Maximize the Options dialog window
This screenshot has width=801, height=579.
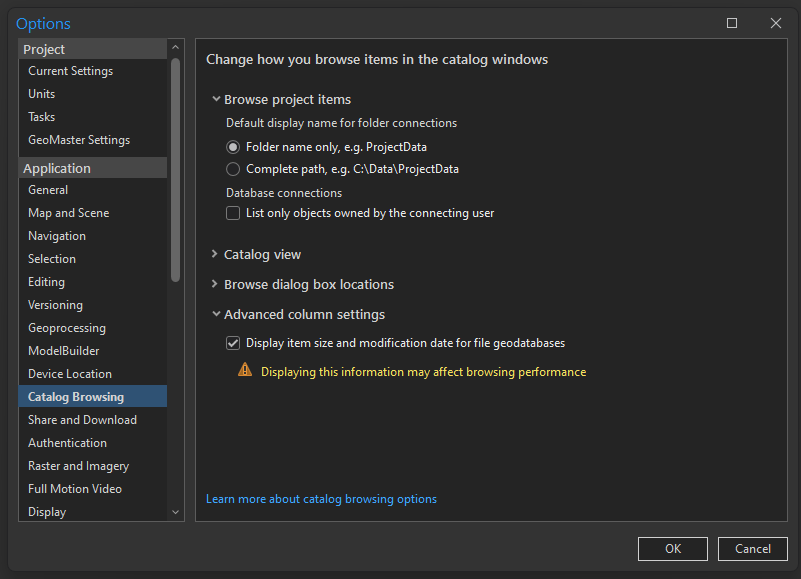tap(732, 23)
